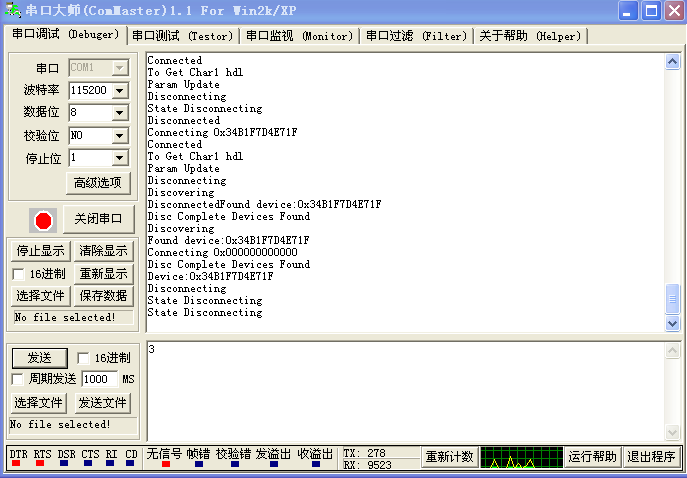The width and height of the screenshot is (687, 478).
Task: Click the 1000 MS period interval field
Action: (x=100, y=379)
